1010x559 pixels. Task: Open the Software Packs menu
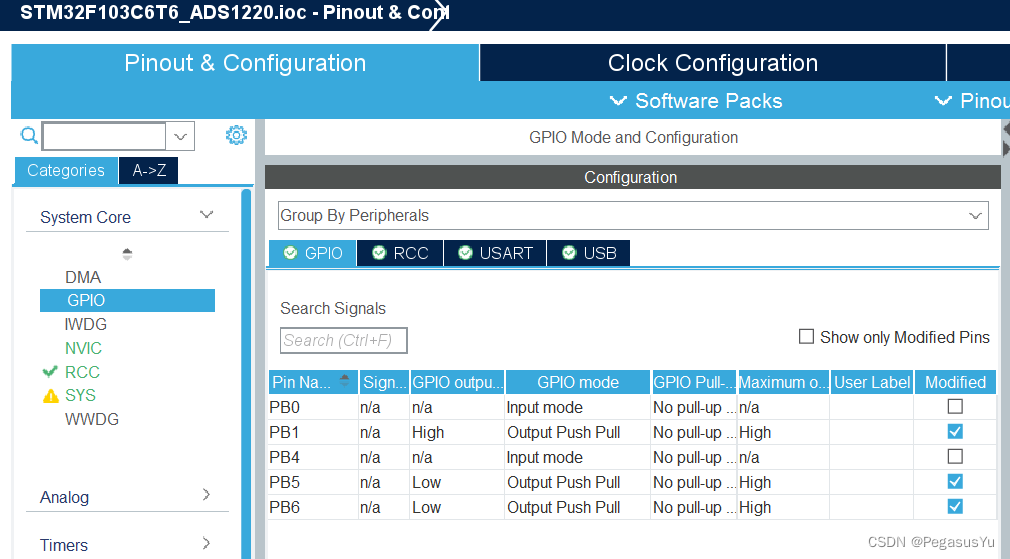(696, 100)
